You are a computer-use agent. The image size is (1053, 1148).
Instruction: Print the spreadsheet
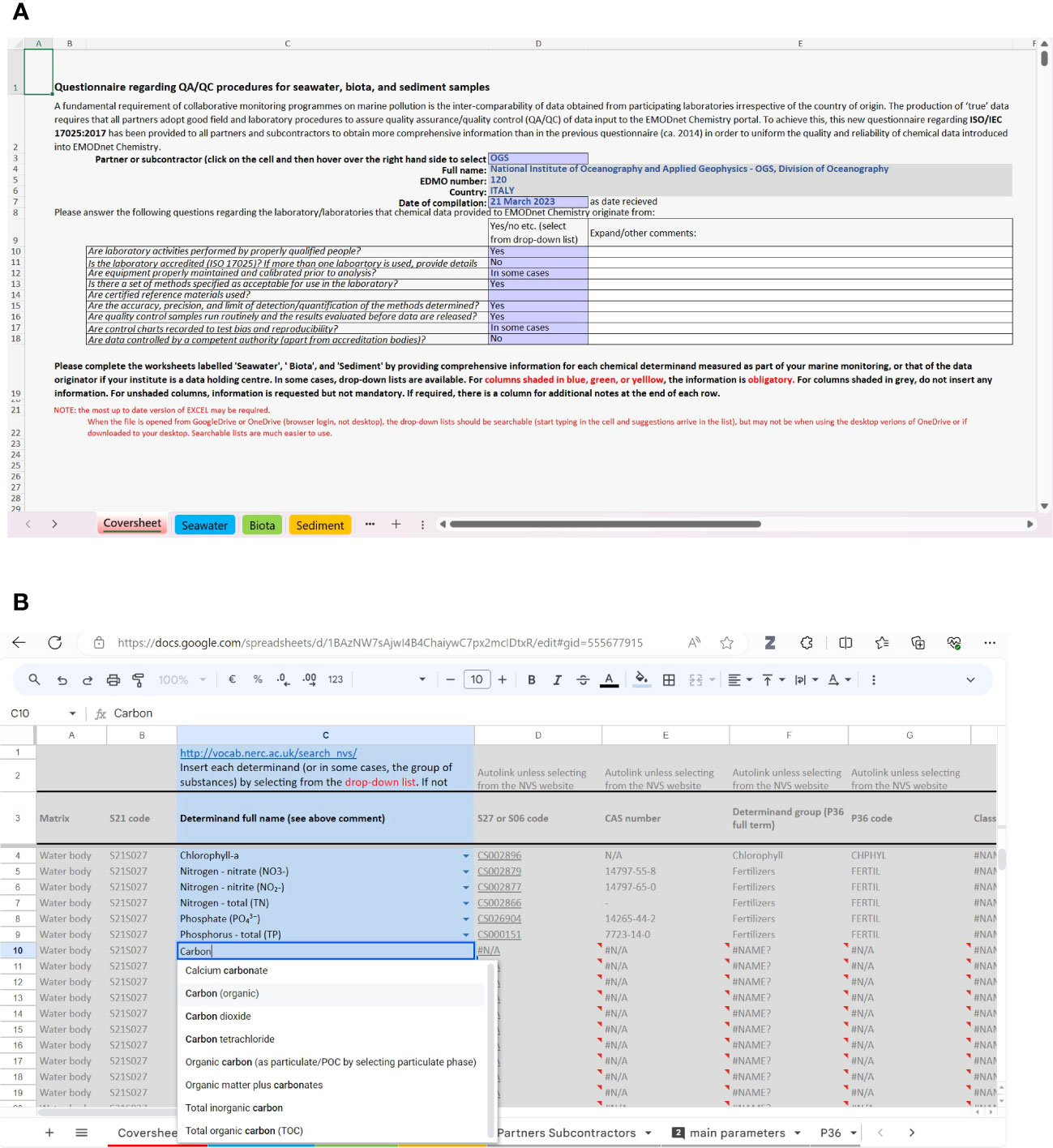113,680
